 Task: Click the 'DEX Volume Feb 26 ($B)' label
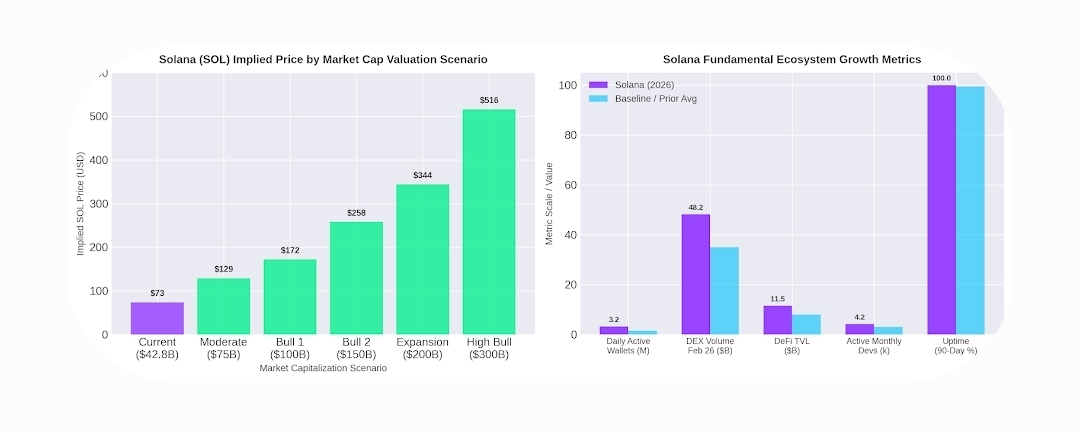point(710,346)
